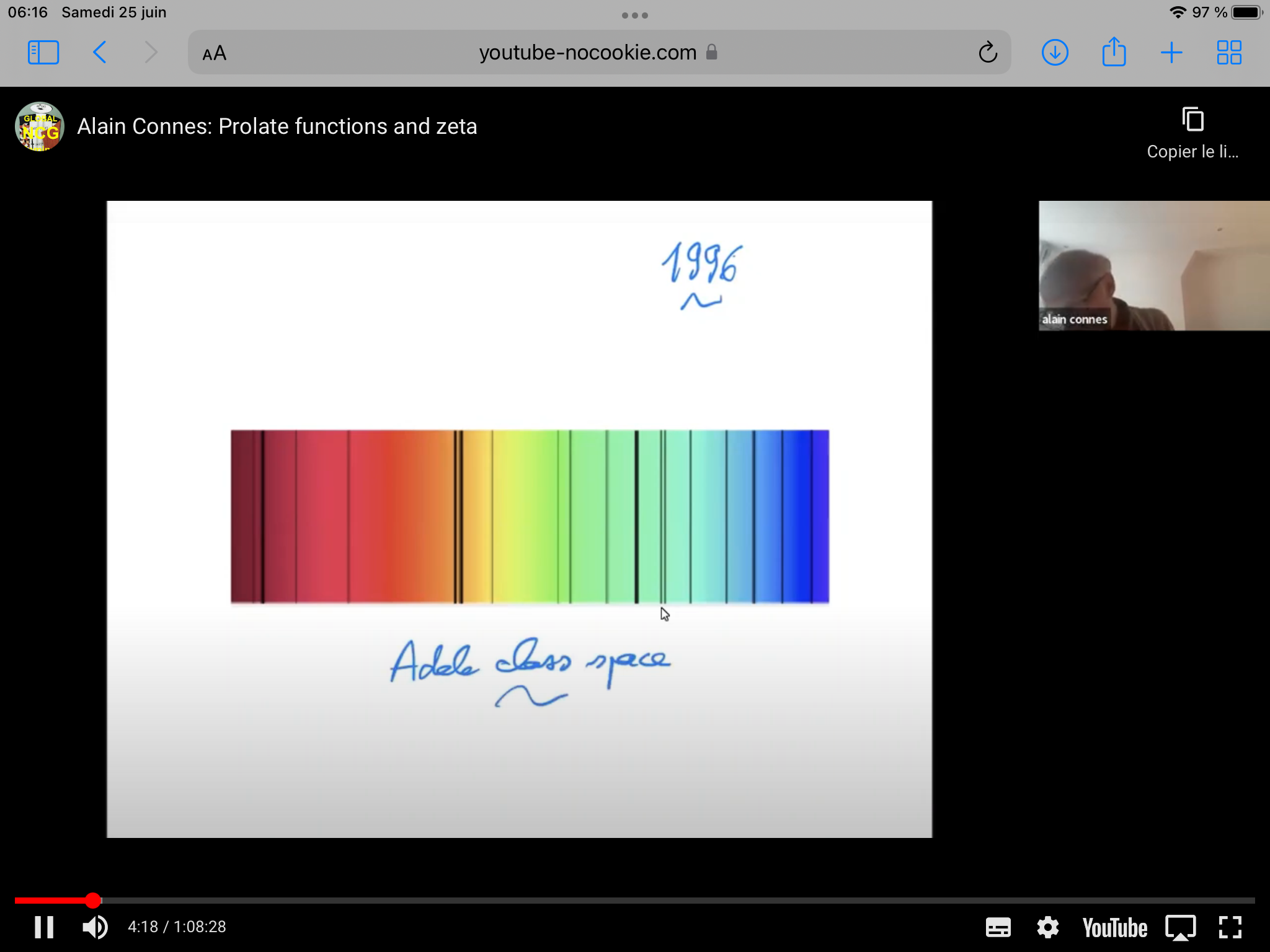Open video title Alain Connes: Prolate functions
The image size is (1270, 952).
click(277, 126)
